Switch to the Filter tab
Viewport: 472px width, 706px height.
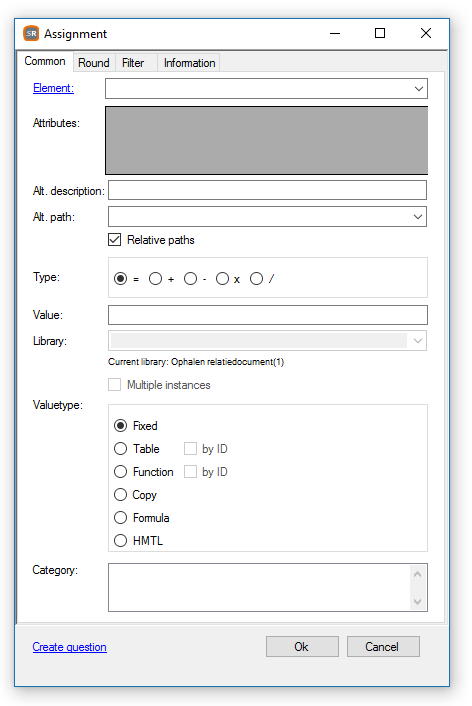point(133,63)
